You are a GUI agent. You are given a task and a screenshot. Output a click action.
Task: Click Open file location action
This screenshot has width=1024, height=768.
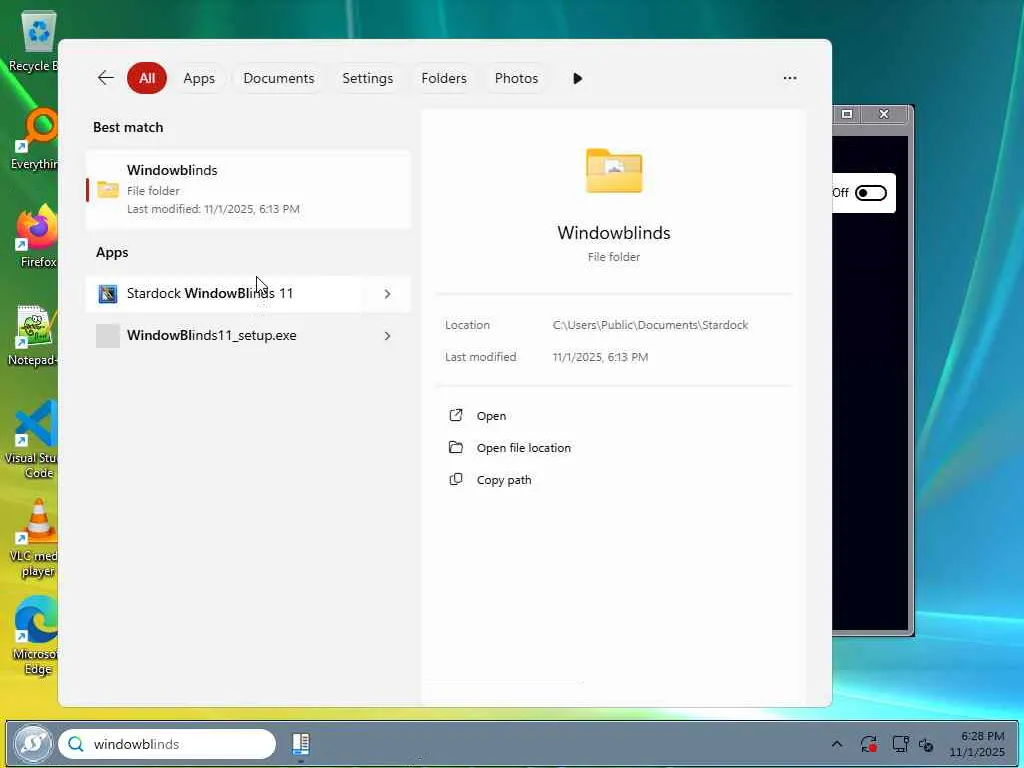tap(523, 448)
